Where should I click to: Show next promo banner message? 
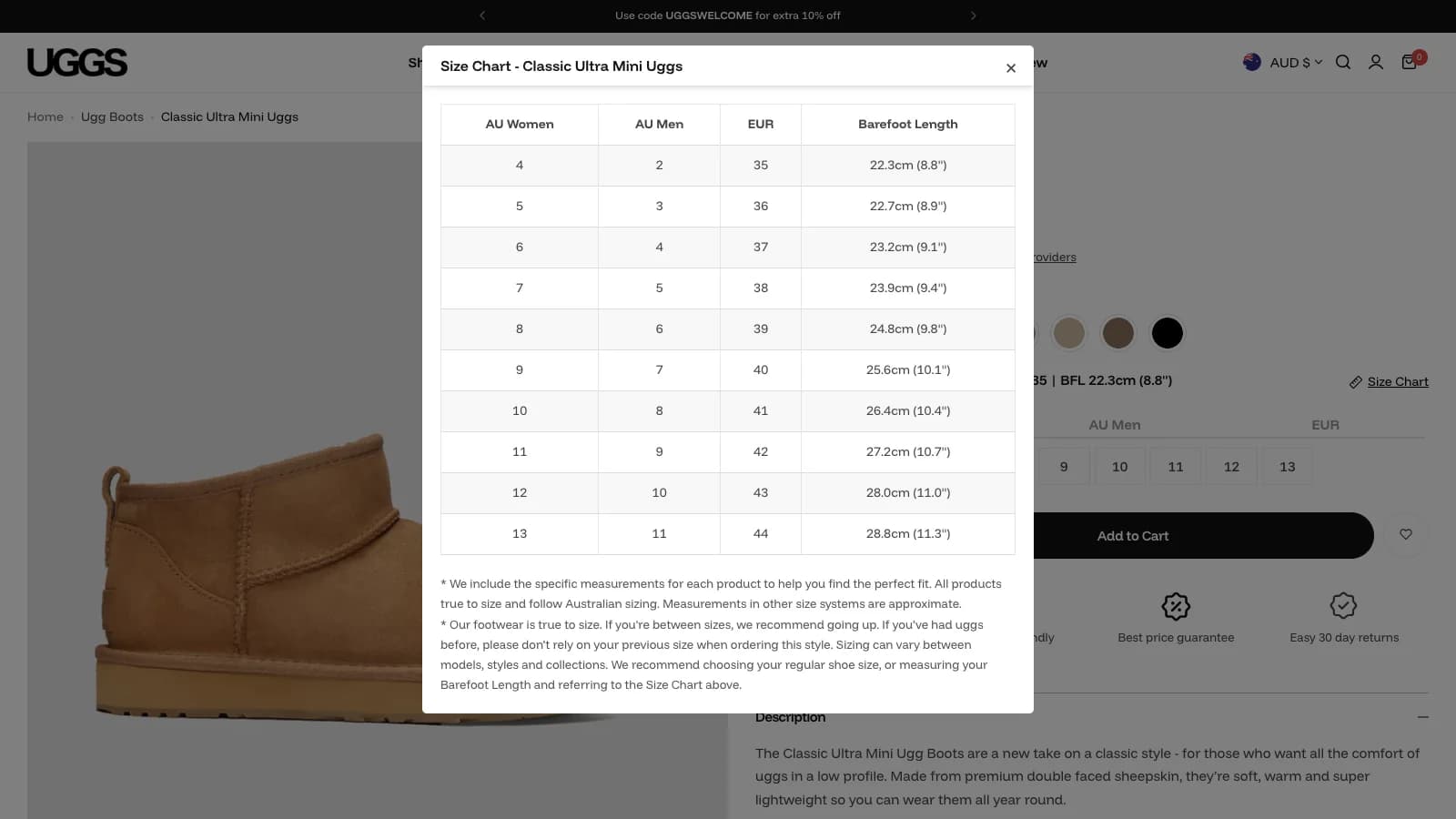974,15
